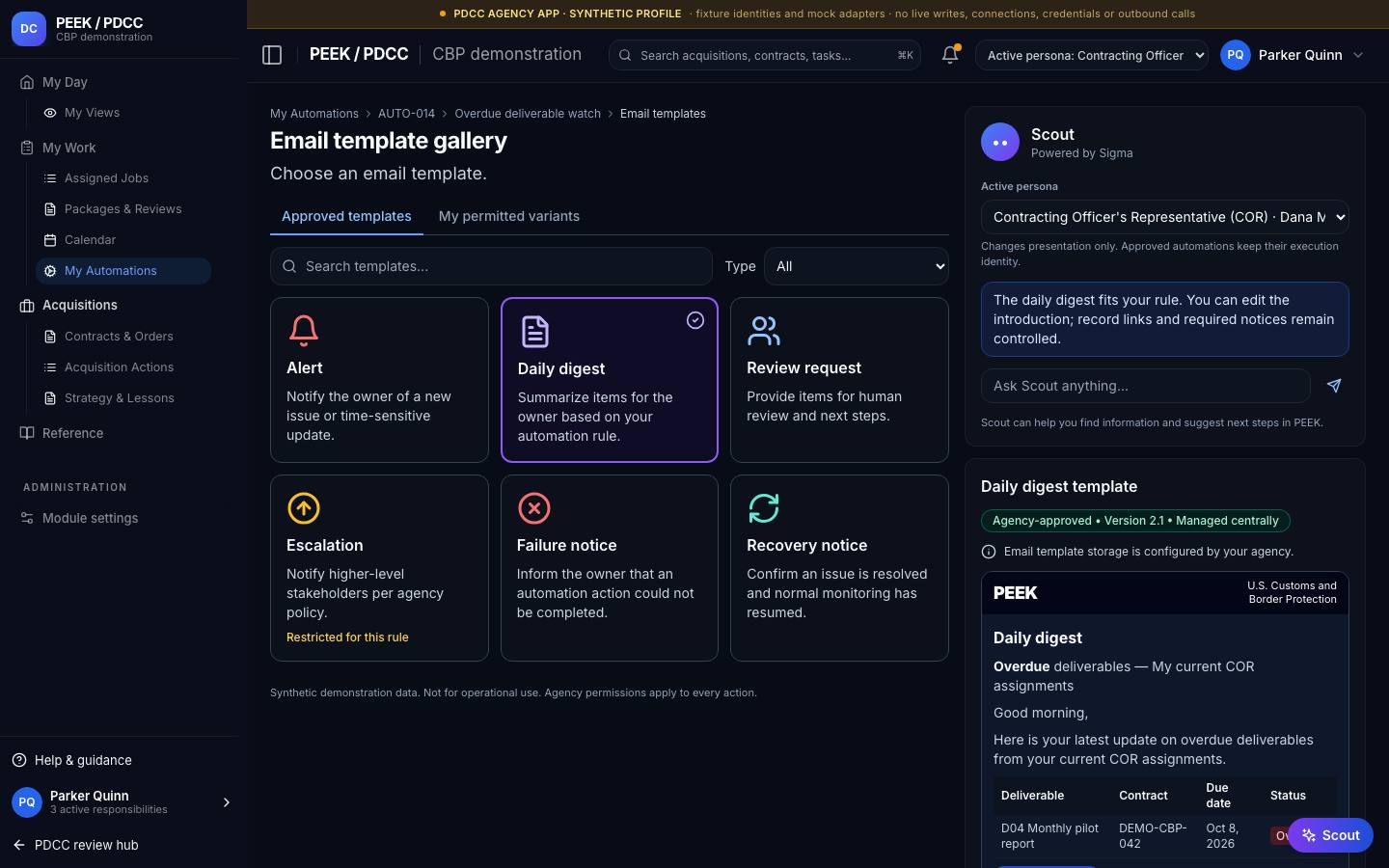Open the AUTO-014 breadcrumb link

pyautogui.click(x=406, y=114)
